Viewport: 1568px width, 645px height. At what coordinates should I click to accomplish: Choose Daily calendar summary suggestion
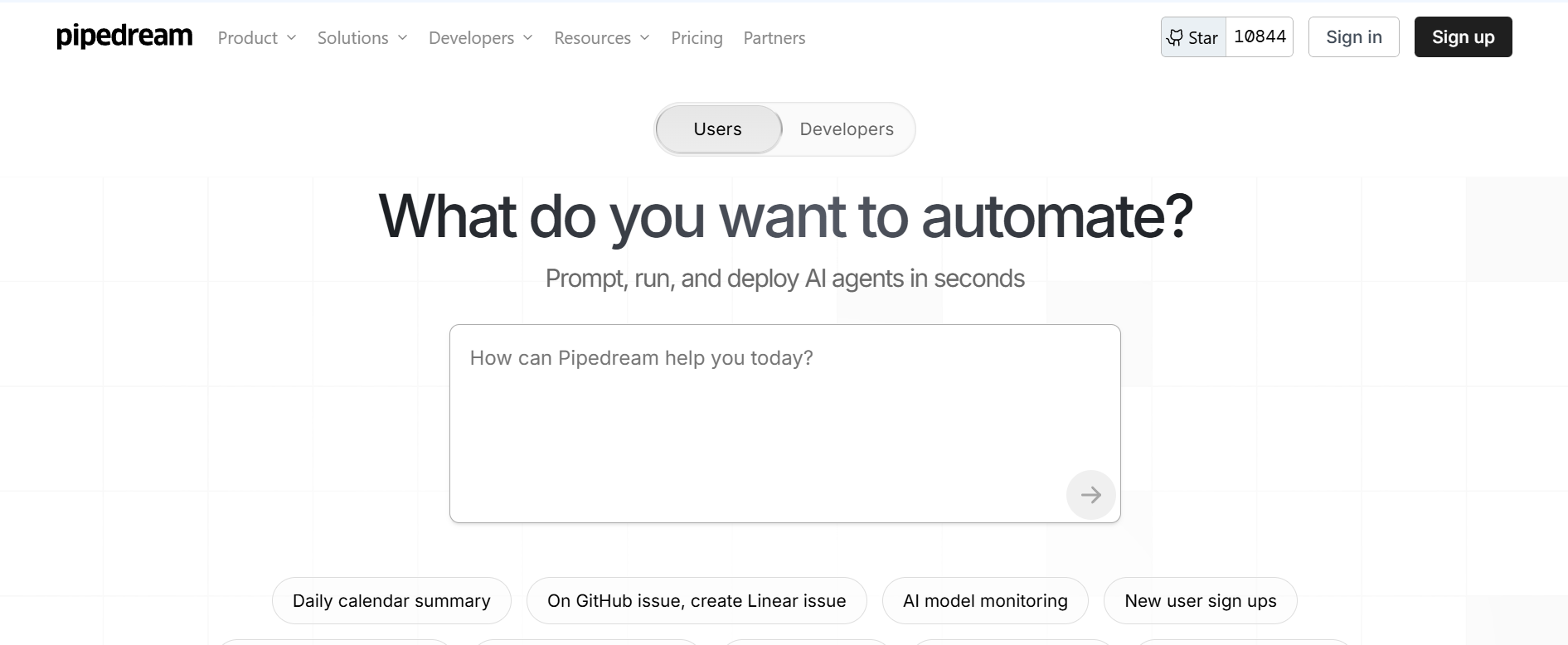(x=391, y=601)
